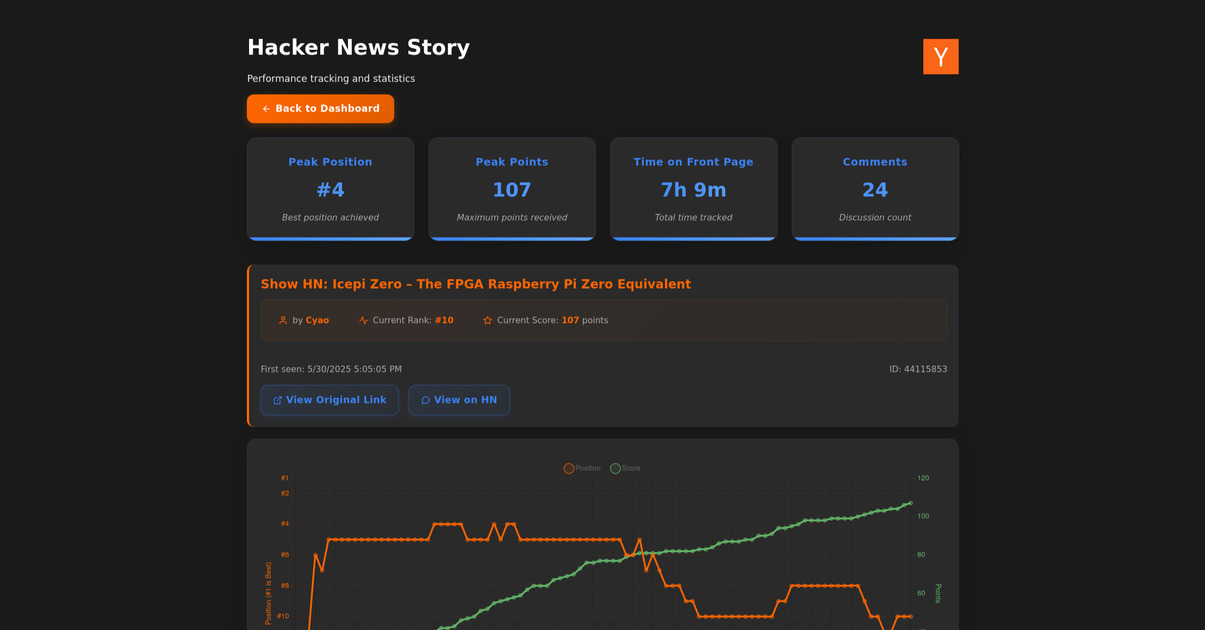
Task: Click the story title Show HN: Icepi Zero
Action: click(475, 284)
